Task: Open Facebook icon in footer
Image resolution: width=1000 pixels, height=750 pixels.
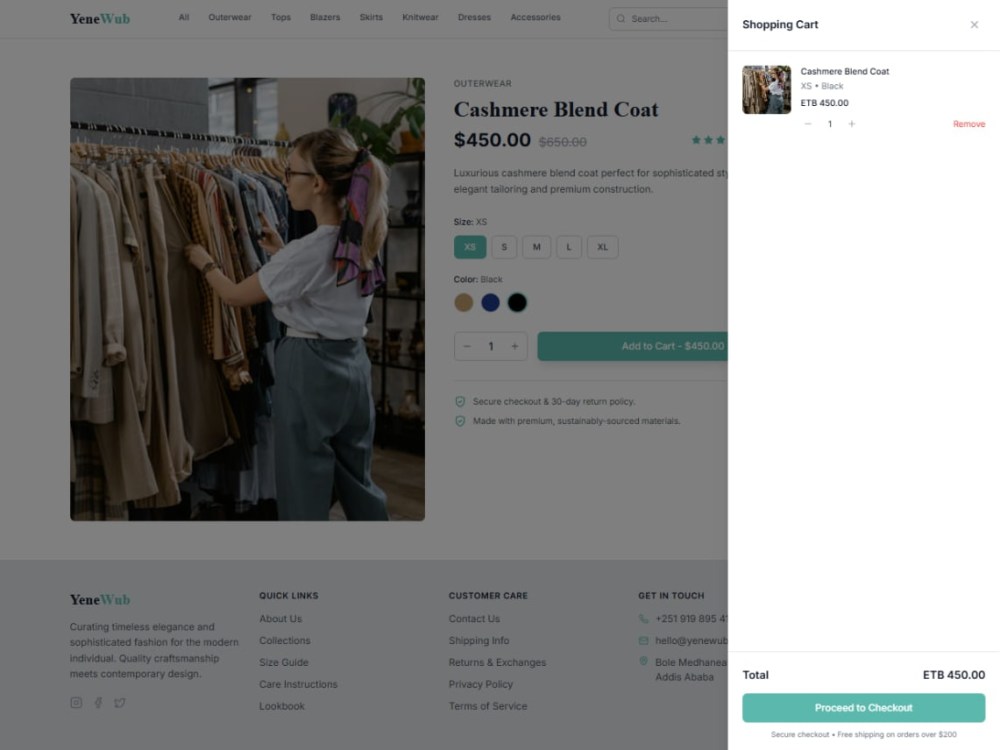Action: point(98,703)
